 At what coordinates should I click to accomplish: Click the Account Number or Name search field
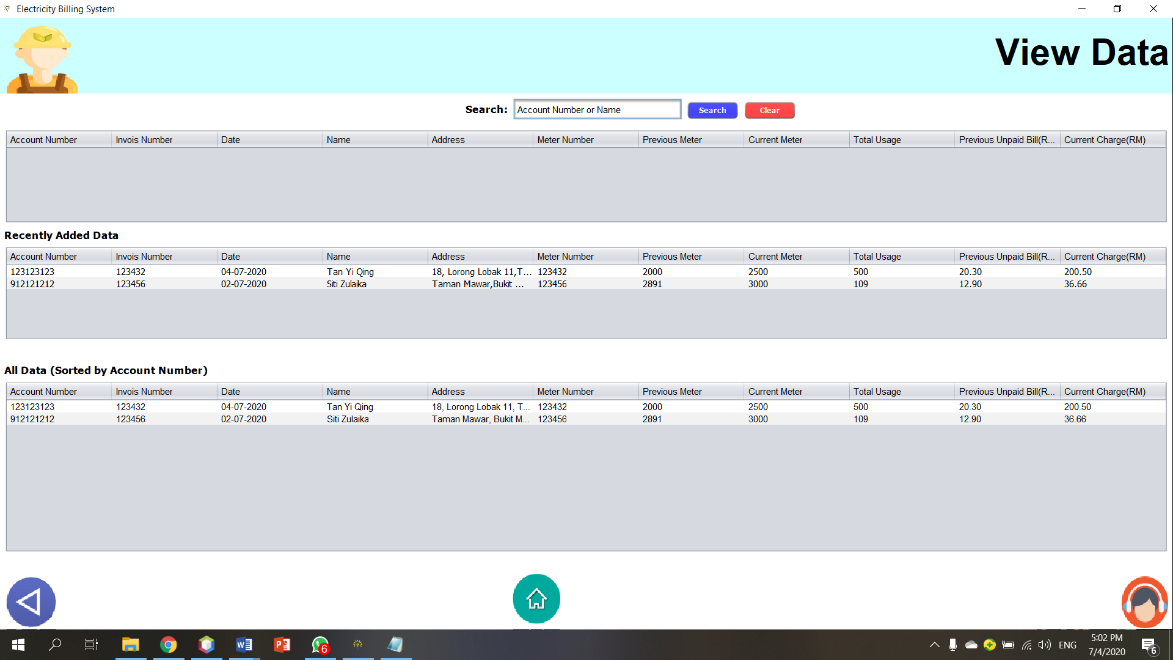pos(596,109)
